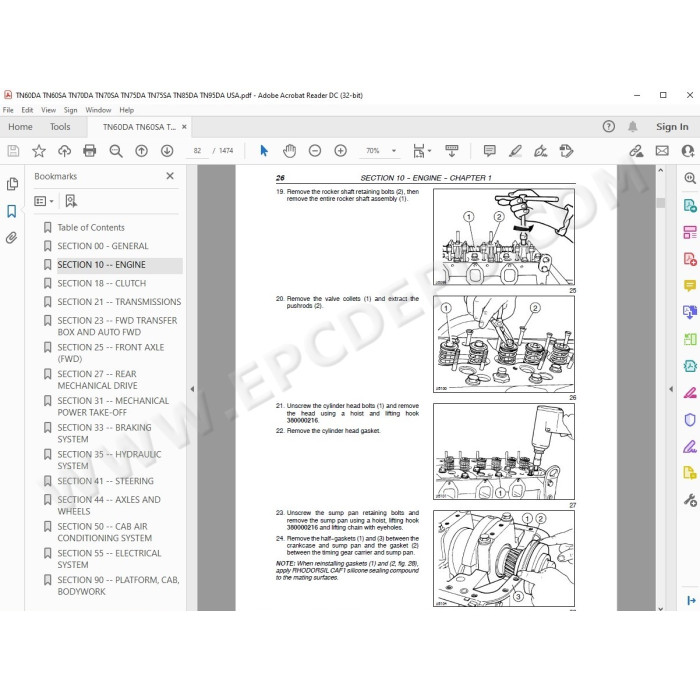Image resolution: width=700 pixels, height=700 pixels.
Task: Open SECTION 41 -- STEERING bookmark
Action: tap(105, 481)
